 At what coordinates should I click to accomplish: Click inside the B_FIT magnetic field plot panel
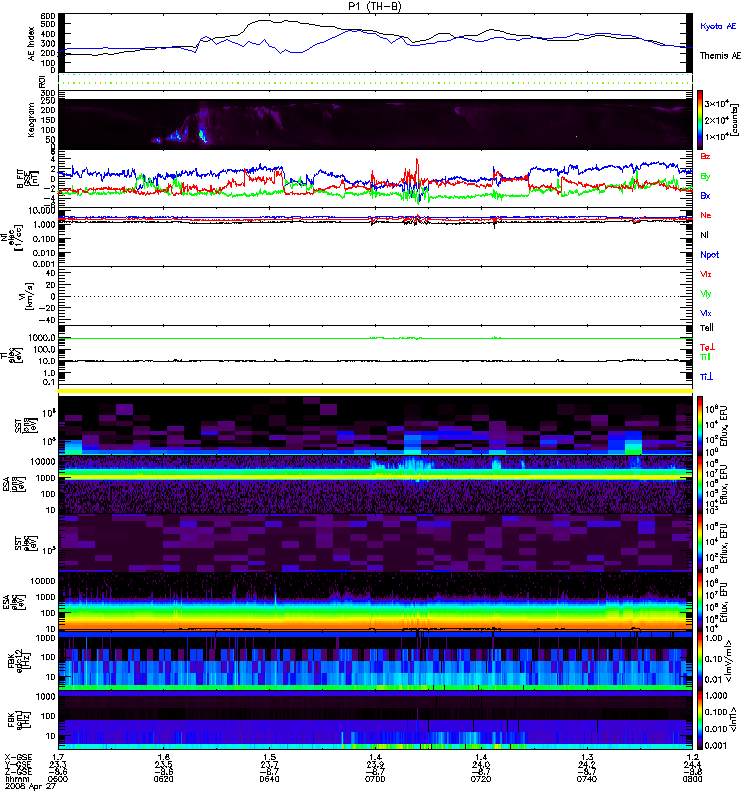tap(375, 178)
